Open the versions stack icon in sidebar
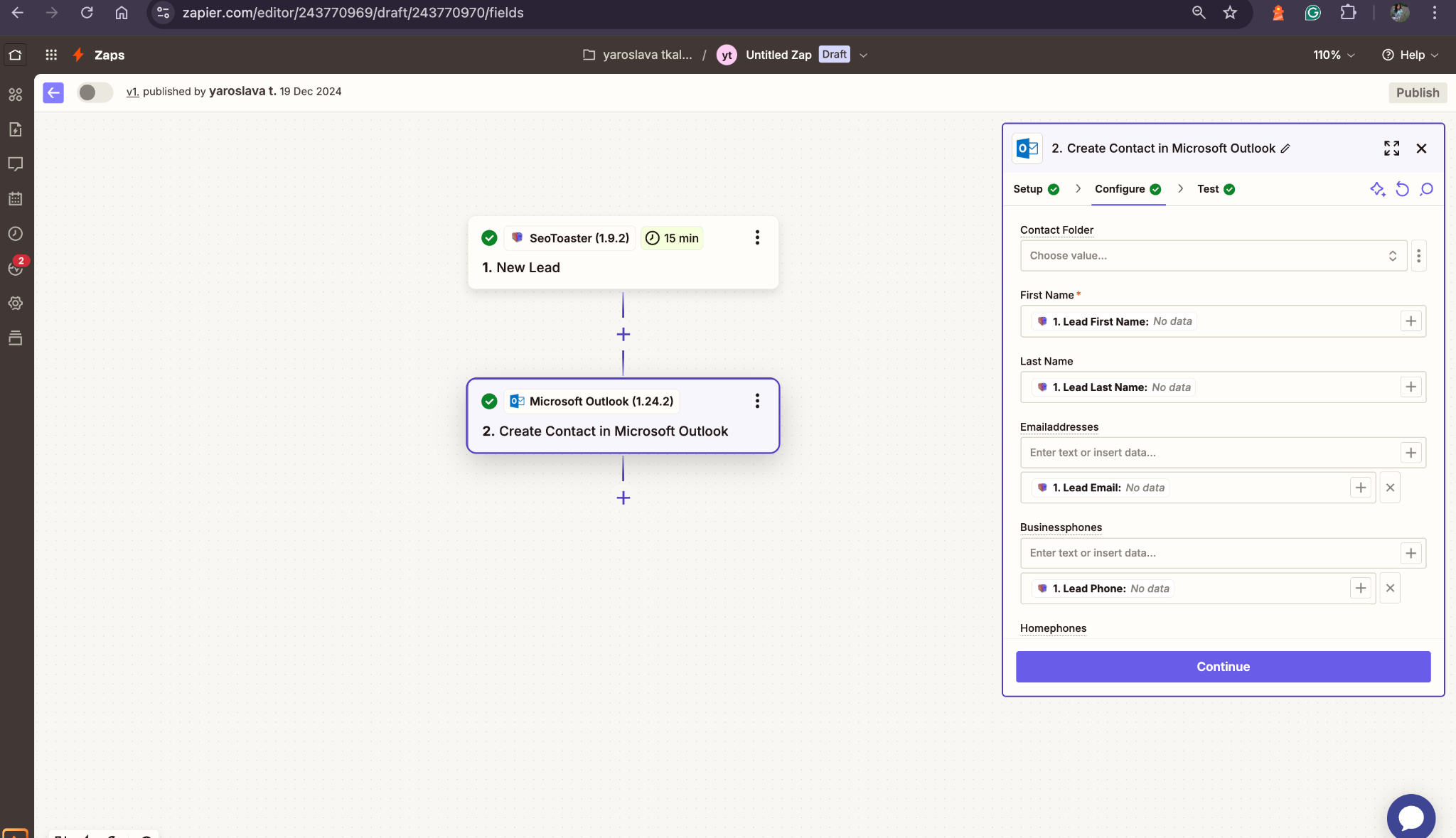1456x838 pixels. (16, 338)
